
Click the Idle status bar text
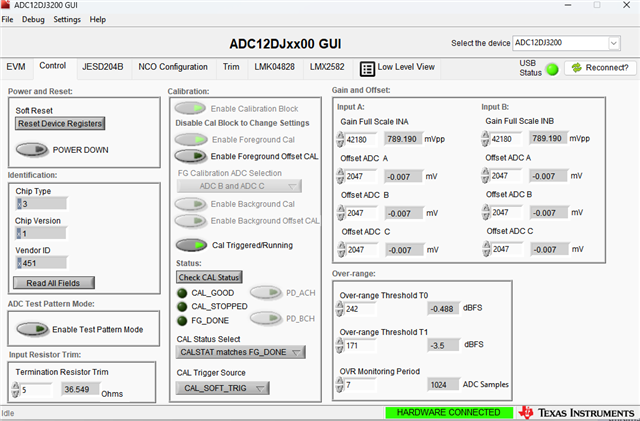pyautogui.click(x=8, y=413)
